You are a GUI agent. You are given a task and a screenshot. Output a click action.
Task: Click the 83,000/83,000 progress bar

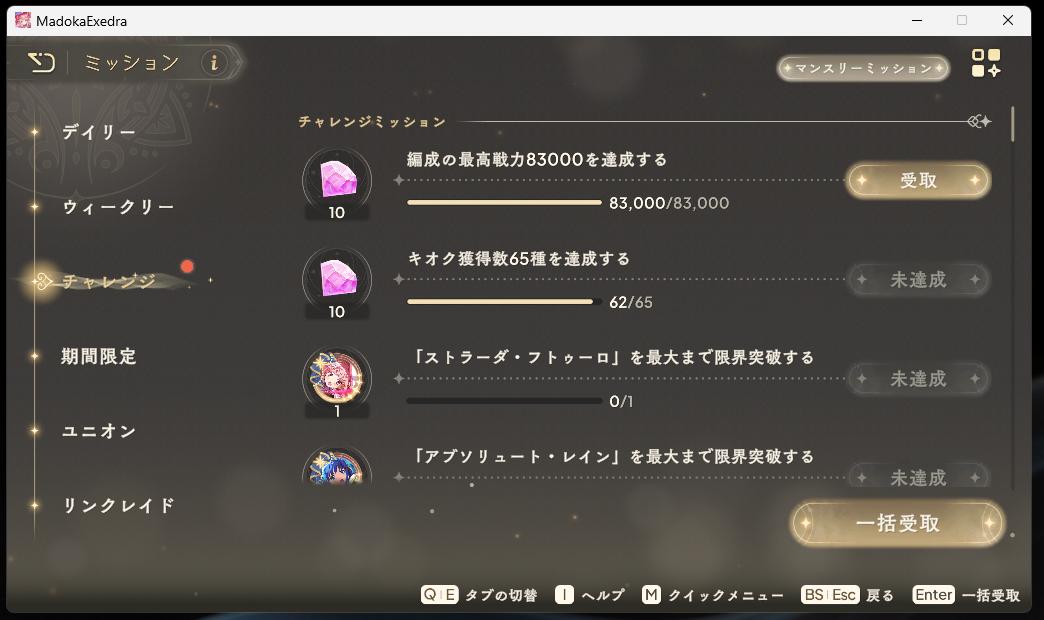coord(504,202)
